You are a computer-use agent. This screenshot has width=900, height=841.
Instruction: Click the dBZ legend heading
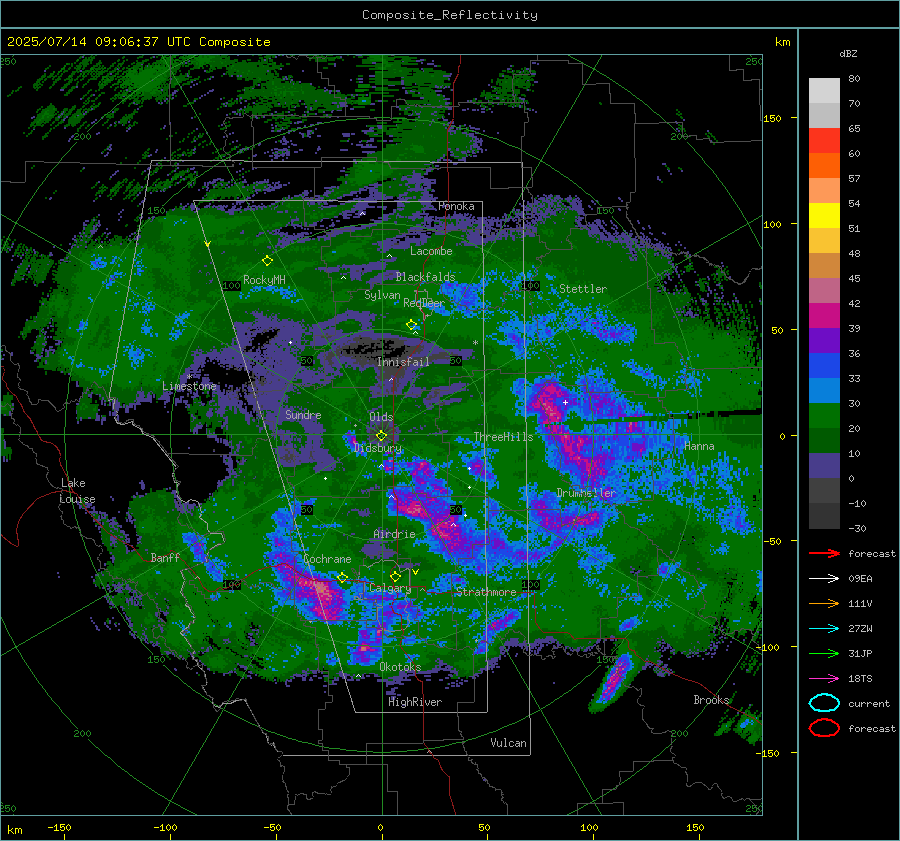(848, 53)
